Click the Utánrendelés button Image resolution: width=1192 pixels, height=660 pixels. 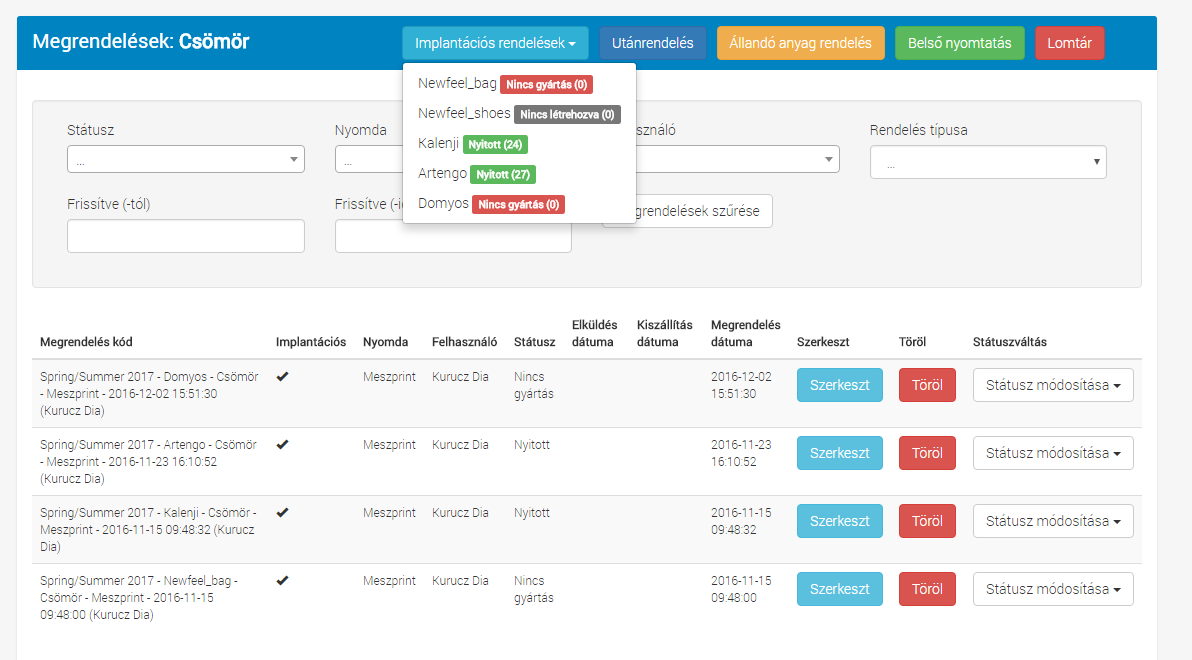tap(653, 43)
